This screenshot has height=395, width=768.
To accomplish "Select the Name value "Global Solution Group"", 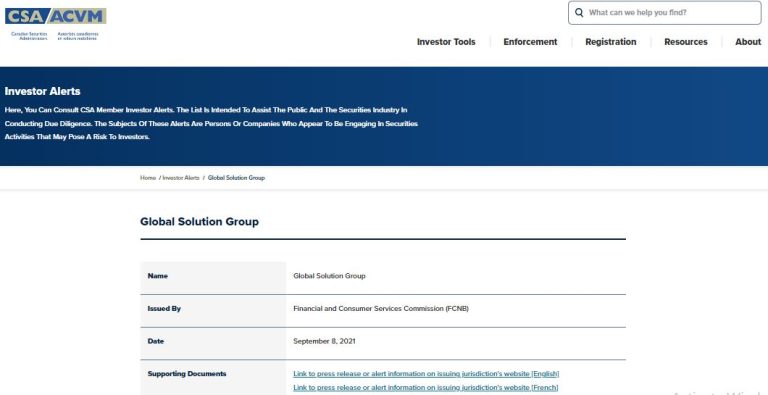I will point(329,276).
